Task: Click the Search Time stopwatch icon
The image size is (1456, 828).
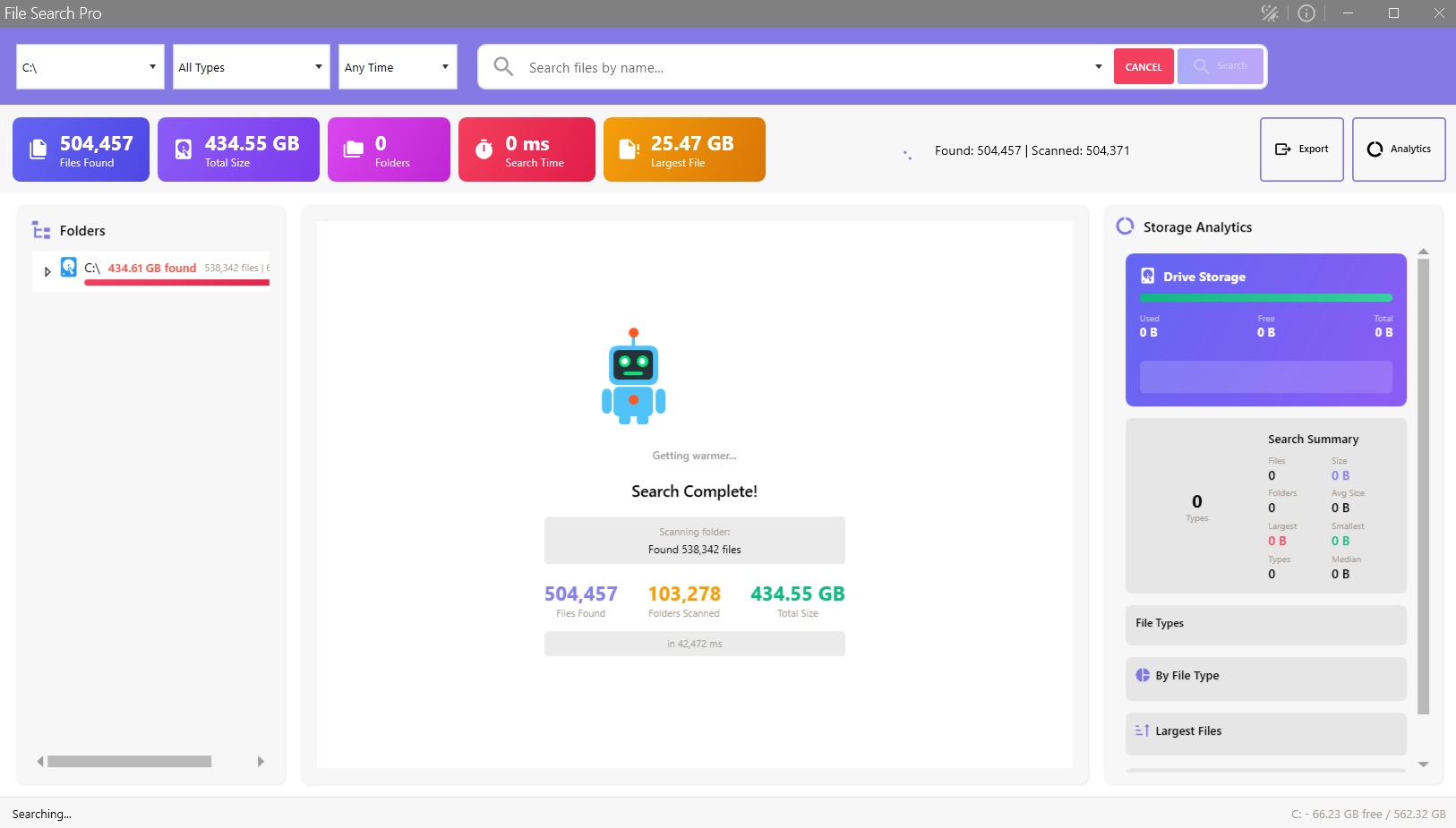Action: click(x=484, y=149)
